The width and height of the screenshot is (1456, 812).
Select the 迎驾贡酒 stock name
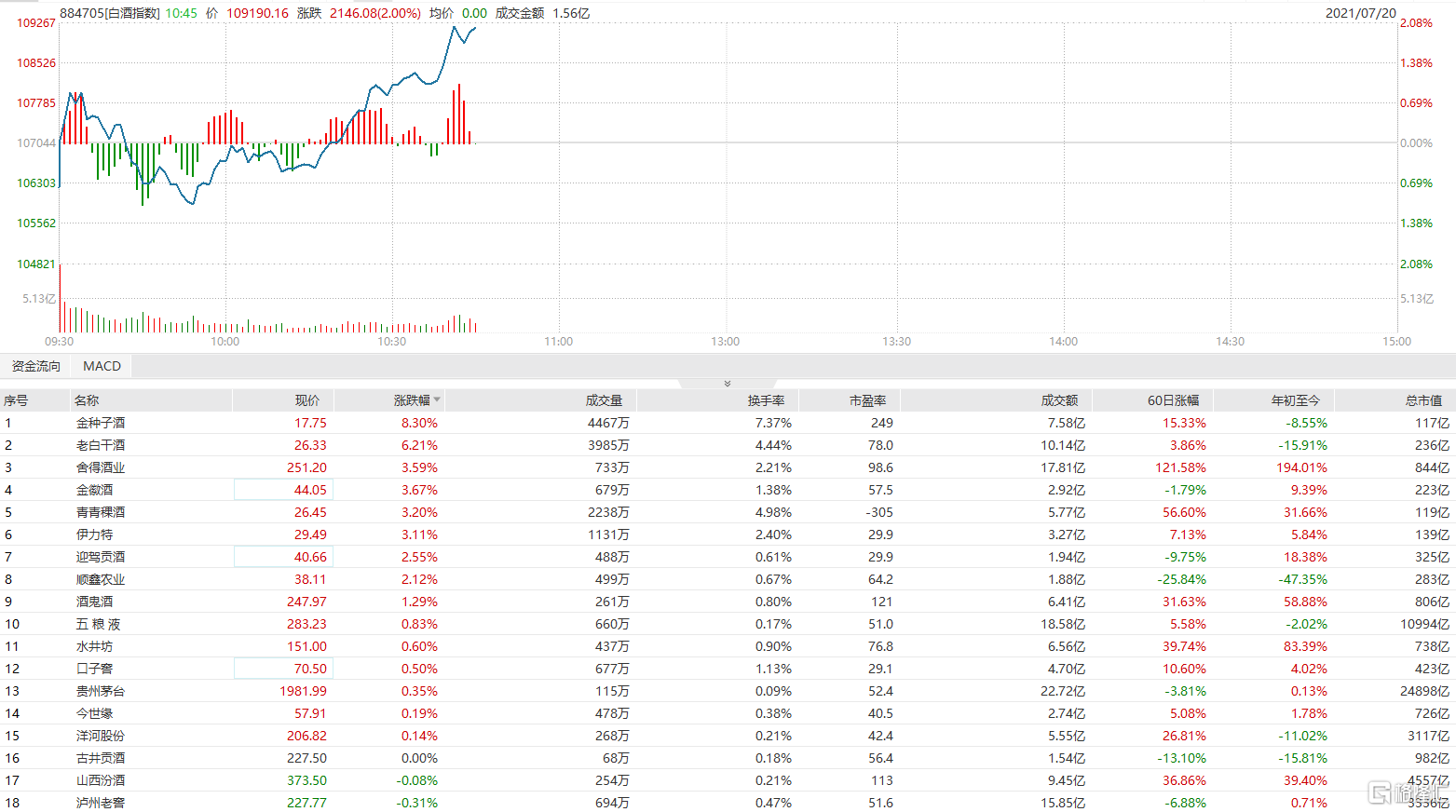(101, 557)
